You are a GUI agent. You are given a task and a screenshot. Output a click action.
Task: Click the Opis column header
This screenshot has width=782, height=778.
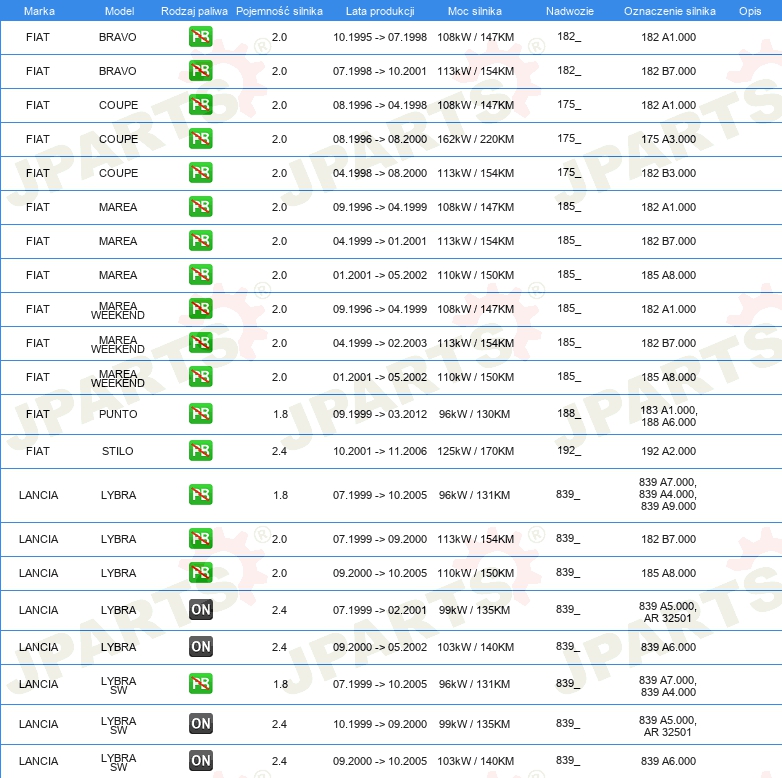(x=749, y=10)
